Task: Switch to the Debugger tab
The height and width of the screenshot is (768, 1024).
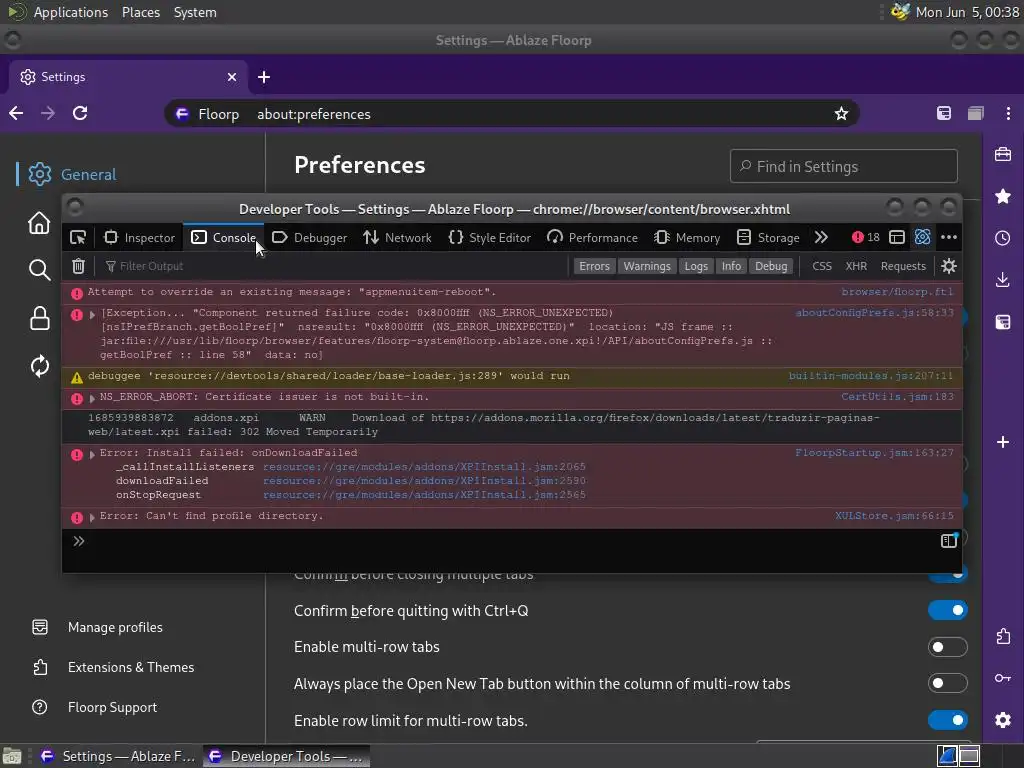Action: [310, 238]
